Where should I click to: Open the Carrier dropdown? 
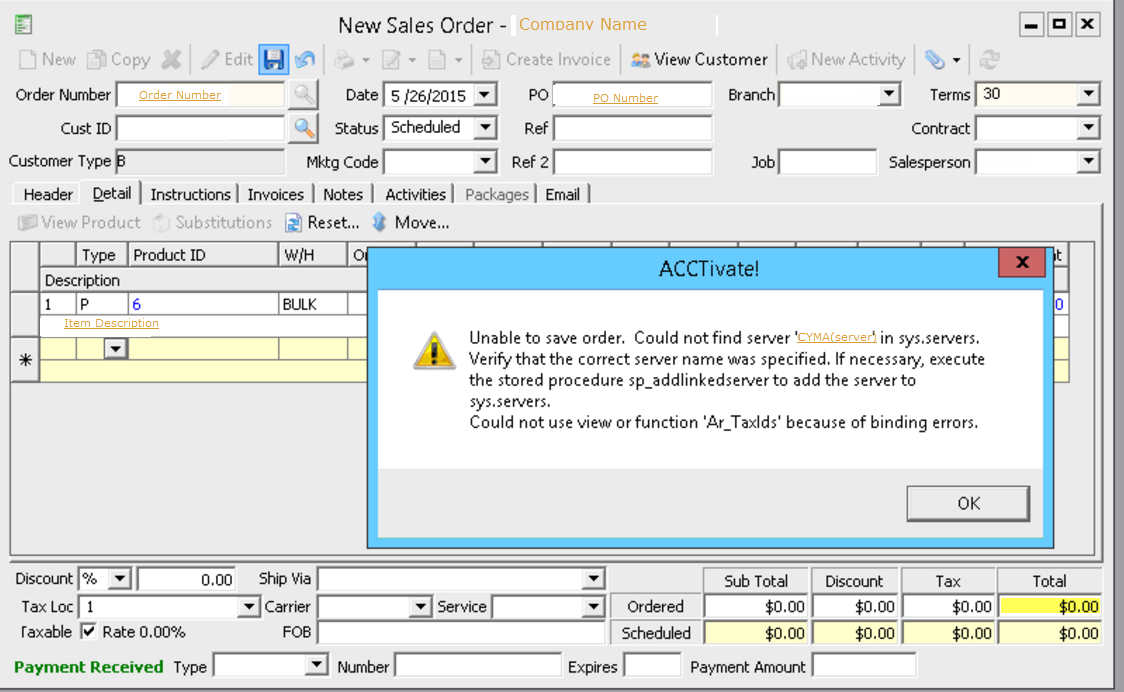coord(420,607)
